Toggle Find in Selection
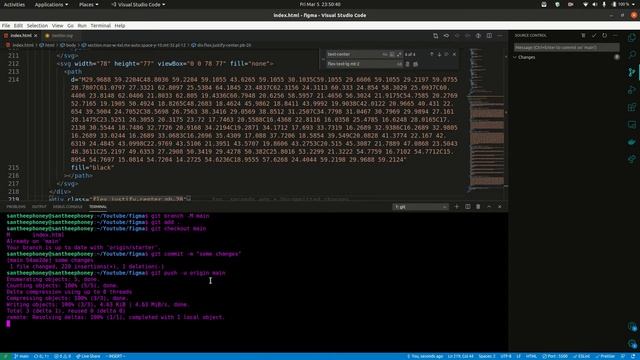 (447, 54)
